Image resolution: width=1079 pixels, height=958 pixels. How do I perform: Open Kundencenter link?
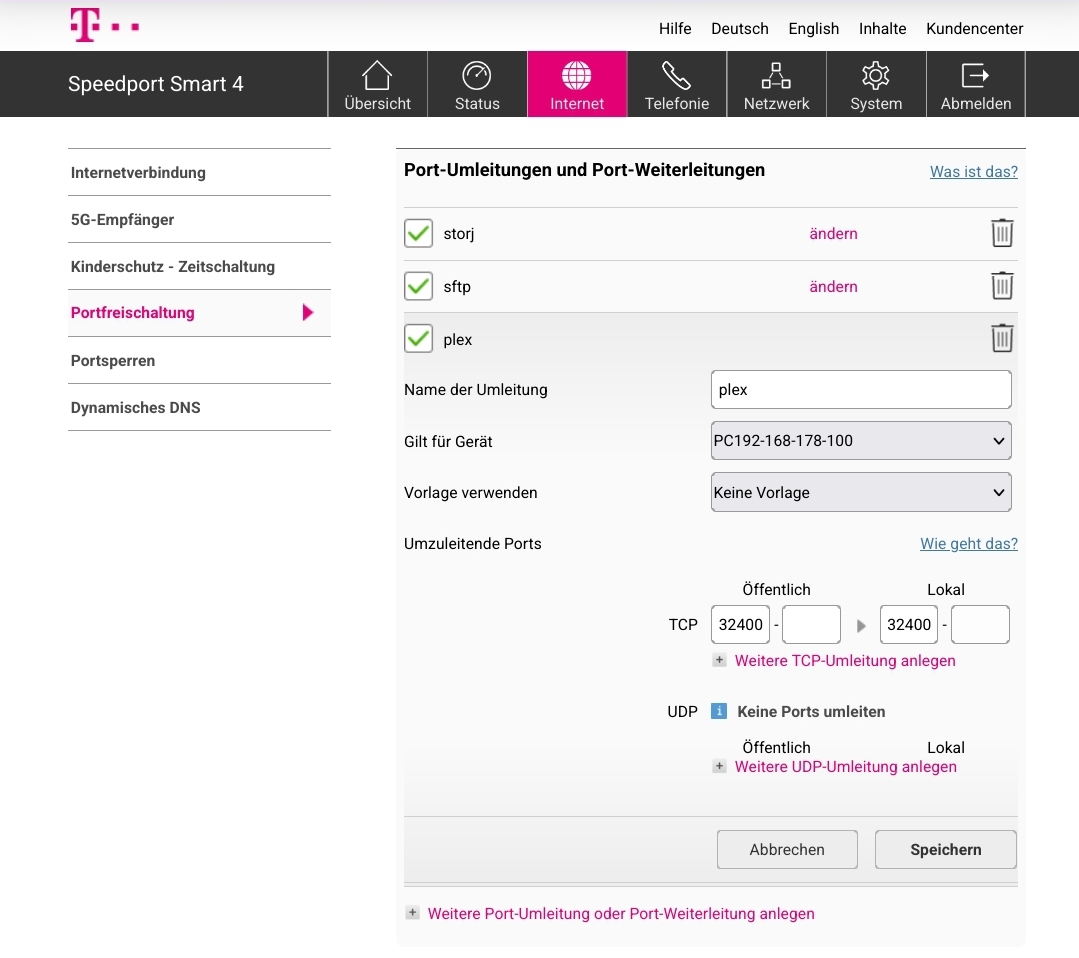tap(974, 29)
